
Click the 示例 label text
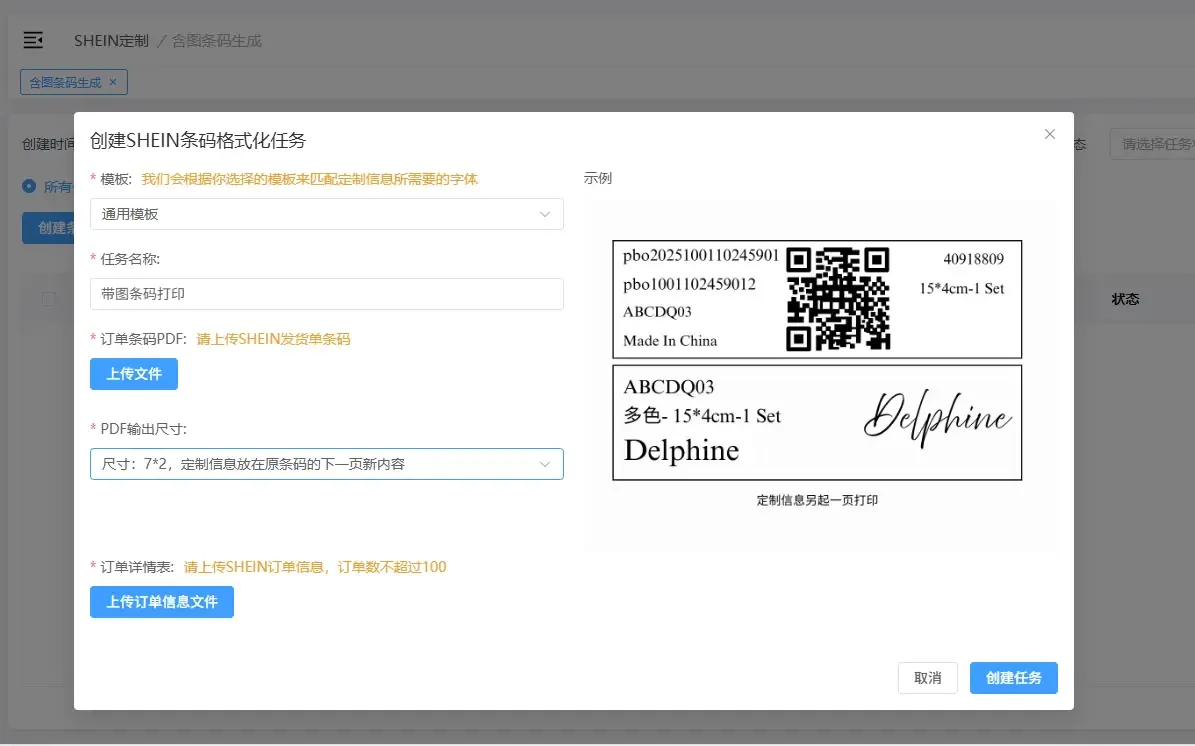(598, 178)
